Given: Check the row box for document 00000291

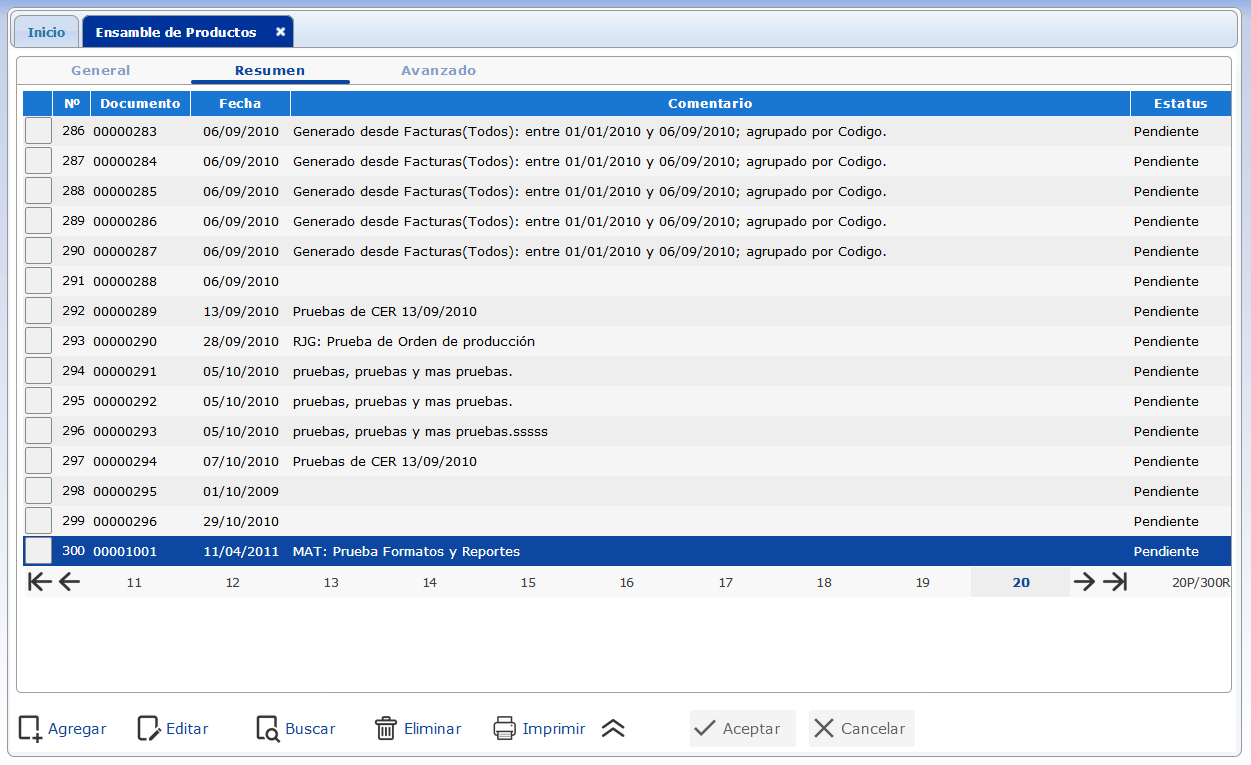Looking at the screenshot, I should coord(38,371).
